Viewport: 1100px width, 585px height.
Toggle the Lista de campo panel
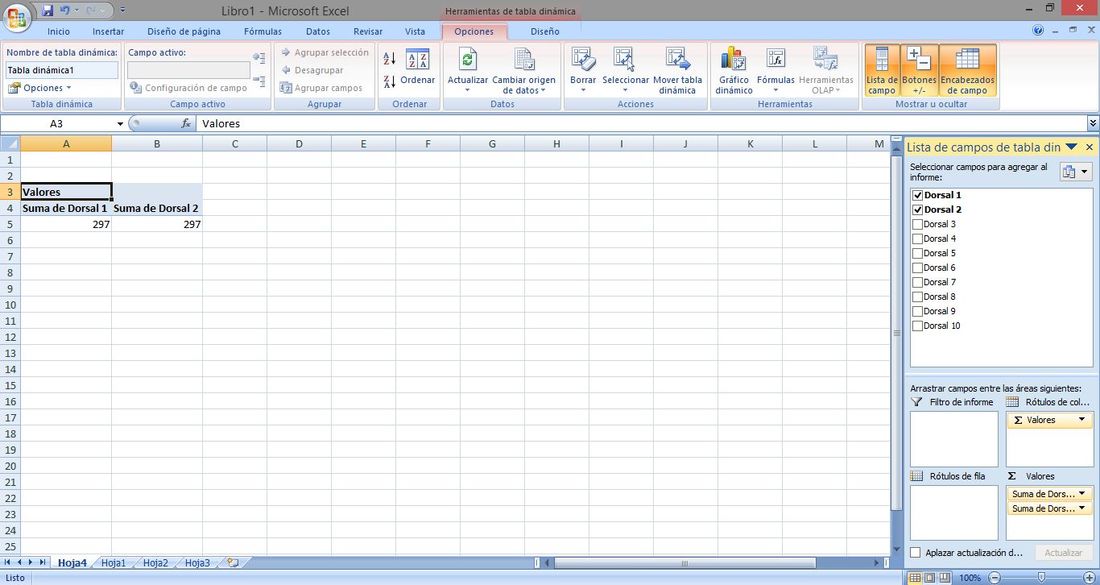point(882,70)
